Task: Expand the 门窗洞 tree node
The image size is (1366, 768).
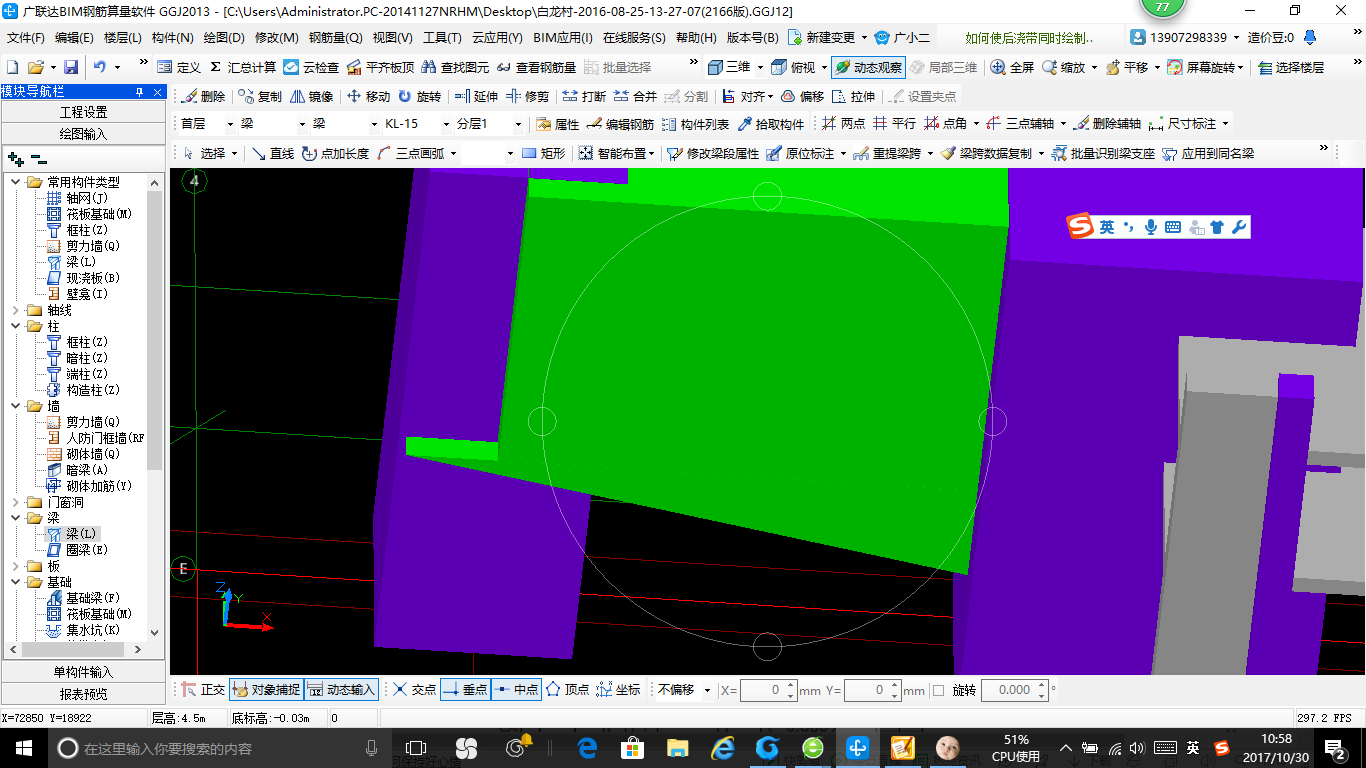Action: coord(15,502)
